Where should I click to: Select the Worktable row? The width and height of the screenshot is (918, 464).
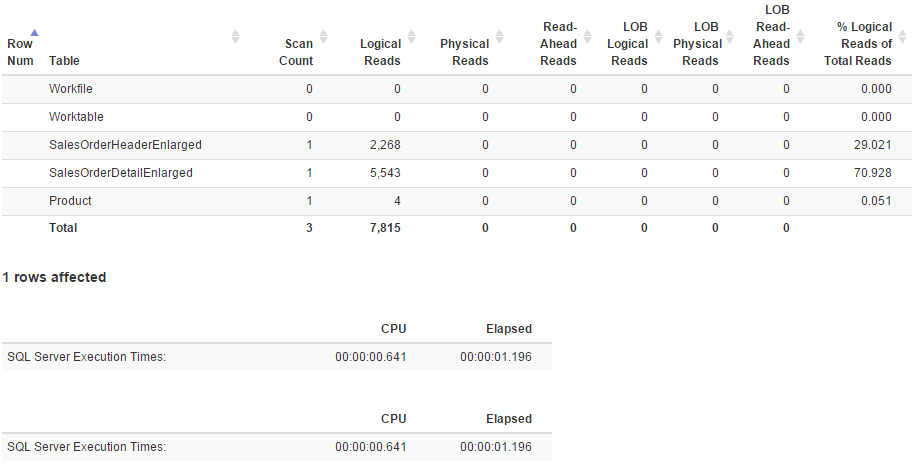point(457,117)
